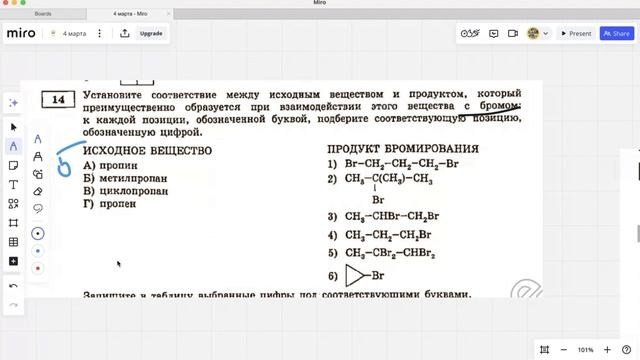
Task: Start Present mode
Action: pyautogui.click(x=576, y=33)
